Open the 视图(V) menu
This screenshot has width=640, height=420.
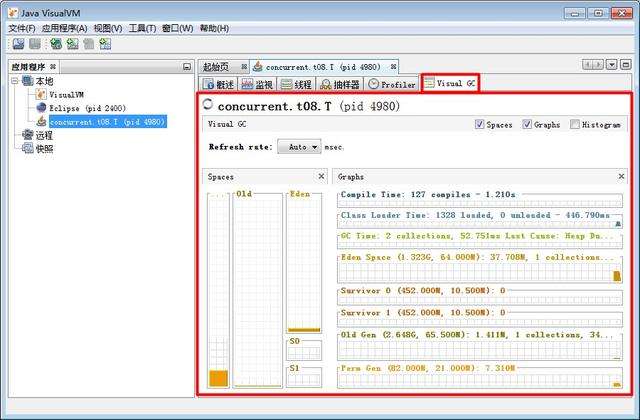[x=108, y=29]
